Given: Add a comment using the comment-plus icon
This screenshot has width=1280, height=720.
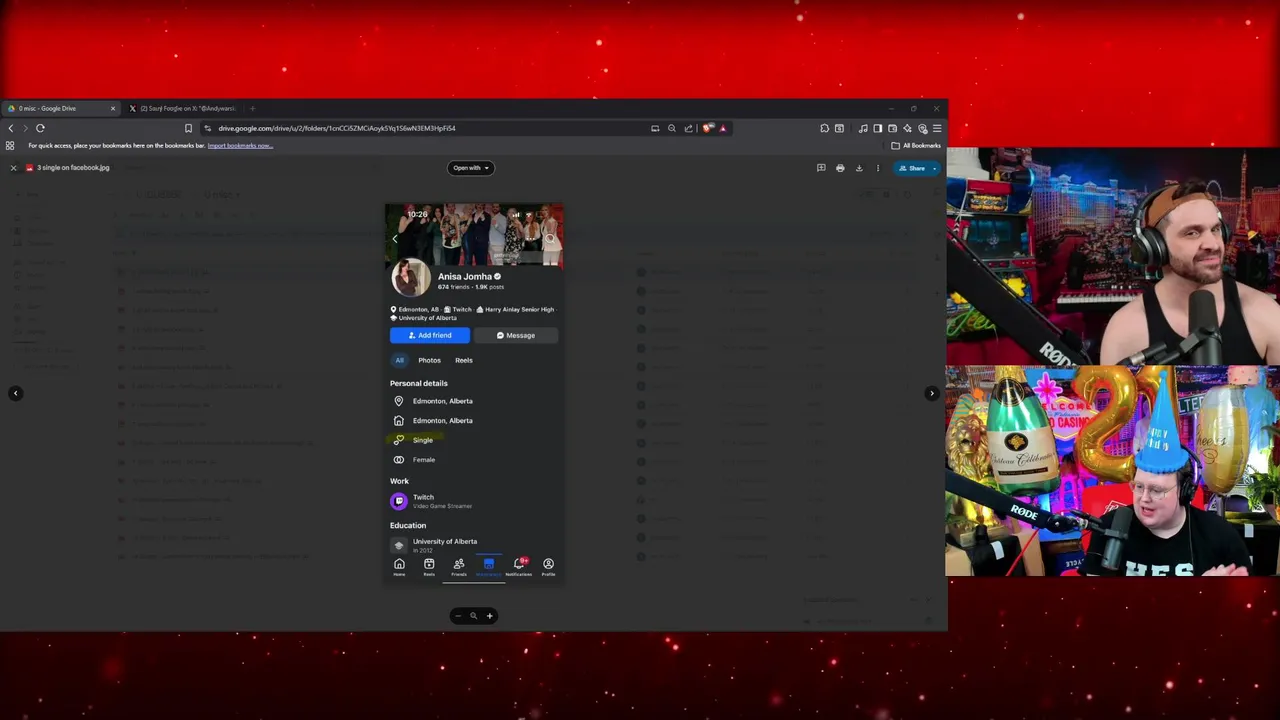Looking at the screenshot, I should [821, 168].
